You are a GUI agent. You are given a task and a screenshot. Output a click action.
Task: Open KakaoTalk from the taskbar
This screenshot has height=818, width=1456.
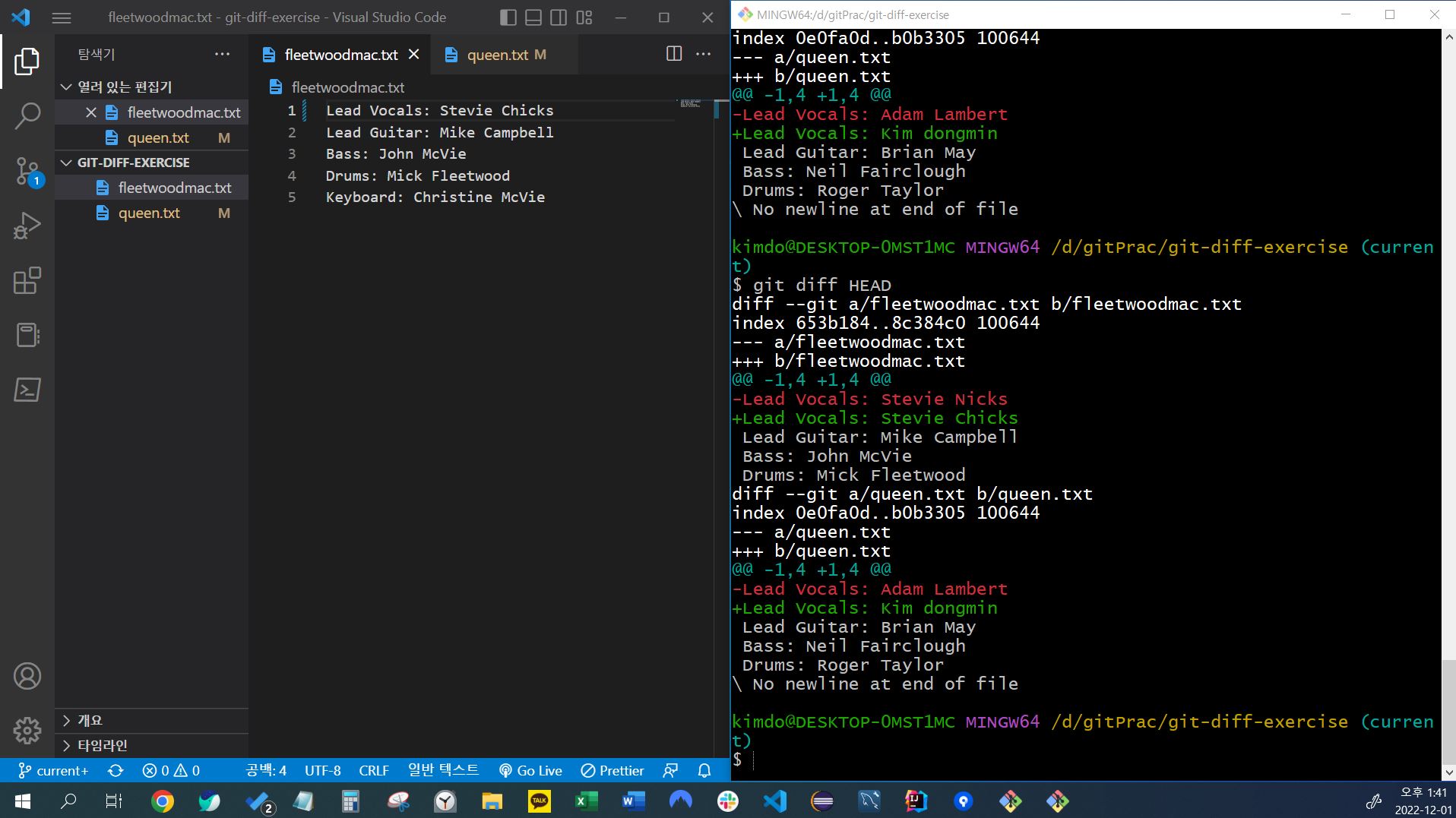[x=540, y=801]
